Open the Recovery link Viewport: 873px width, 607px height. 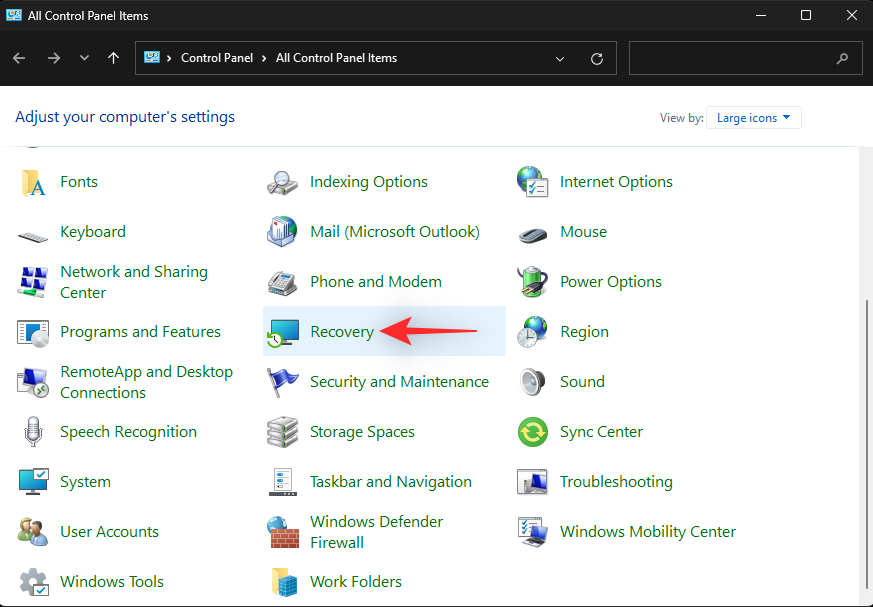342,332
